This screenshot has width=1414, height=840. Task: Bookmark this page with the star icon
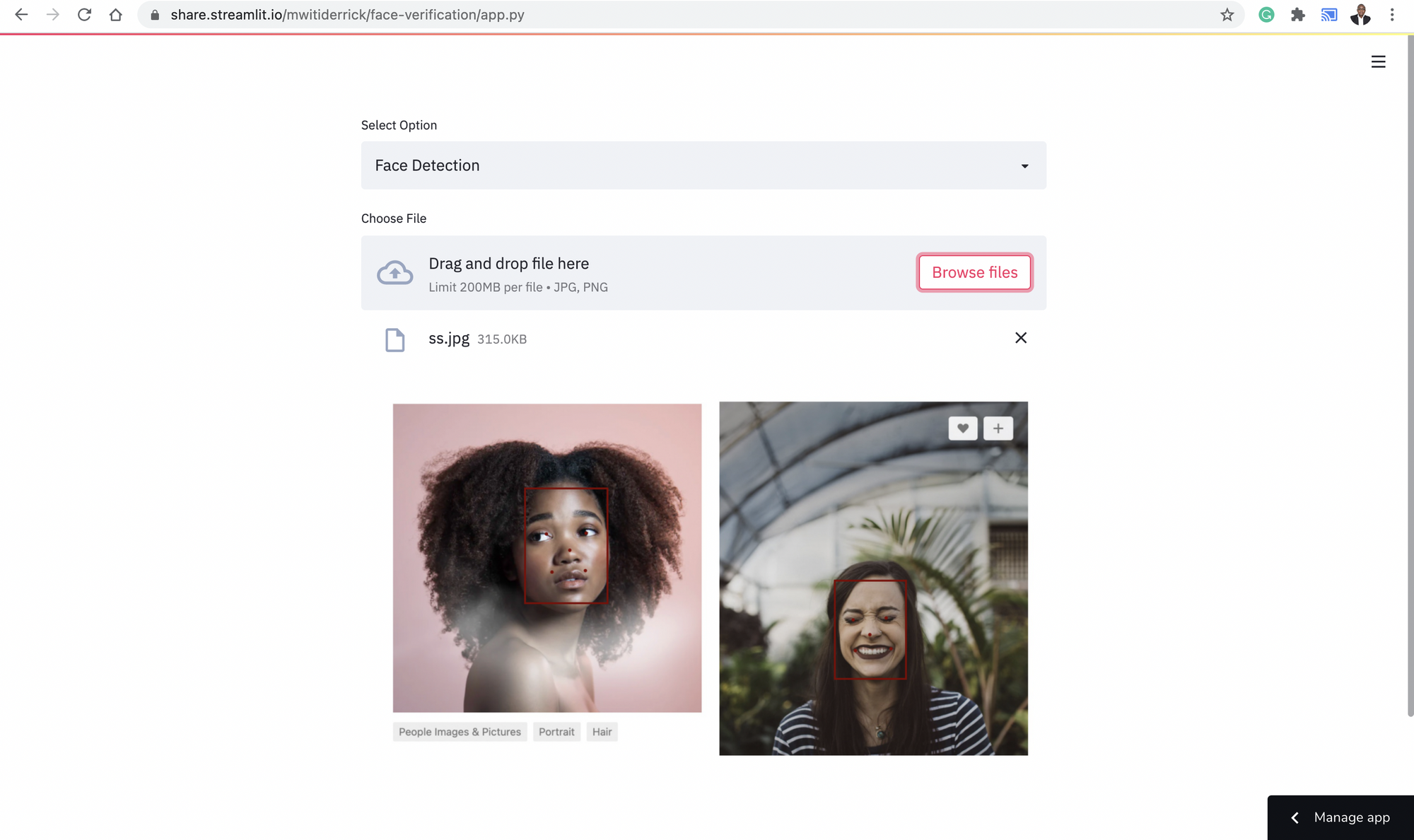point(1227,15)
